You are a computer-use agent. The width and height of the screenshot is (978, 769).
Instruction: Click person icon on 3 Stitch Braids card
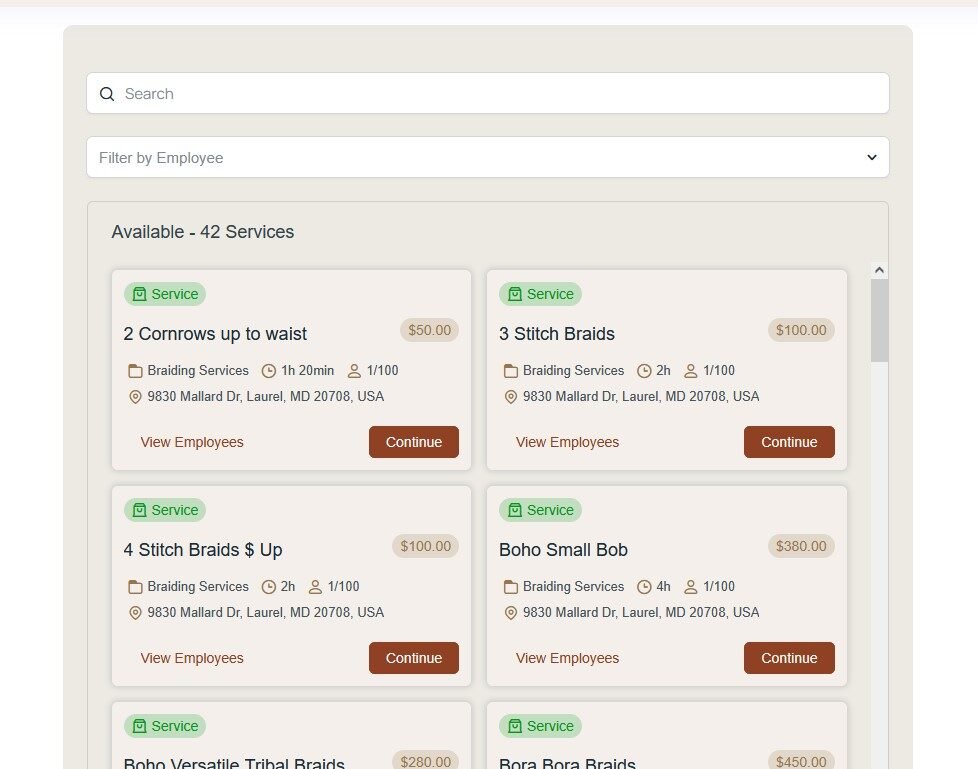tap(690, 371)
